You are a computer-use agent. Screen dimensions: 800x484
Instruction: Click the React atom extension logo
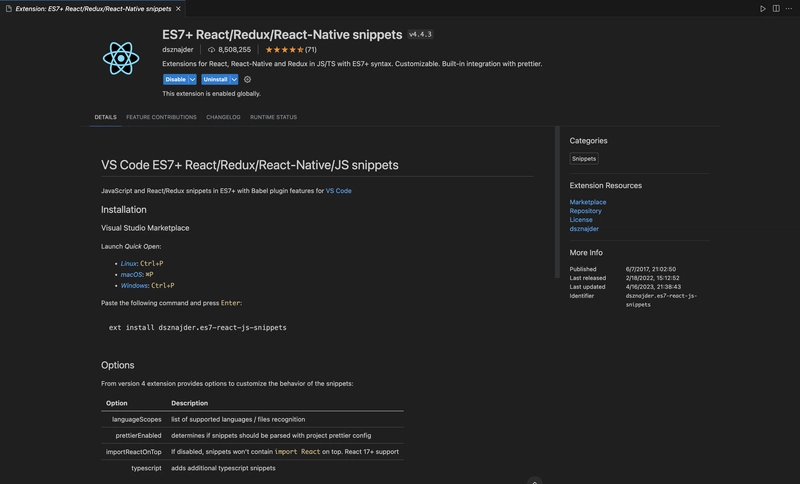tap(121, 59)
